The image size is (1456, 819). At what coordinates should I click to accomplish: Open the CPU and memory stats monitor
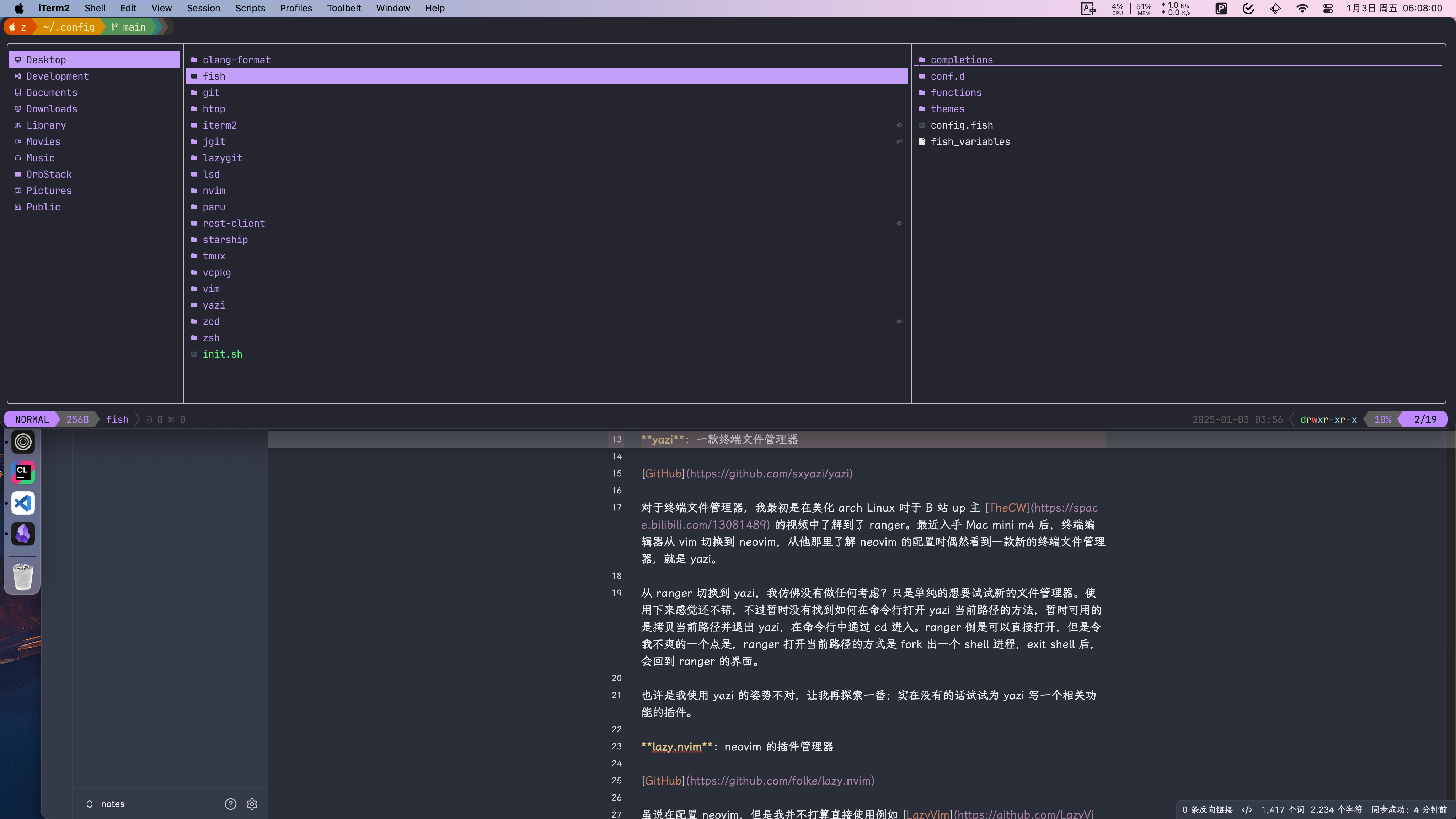click(x=1151, y=8)
